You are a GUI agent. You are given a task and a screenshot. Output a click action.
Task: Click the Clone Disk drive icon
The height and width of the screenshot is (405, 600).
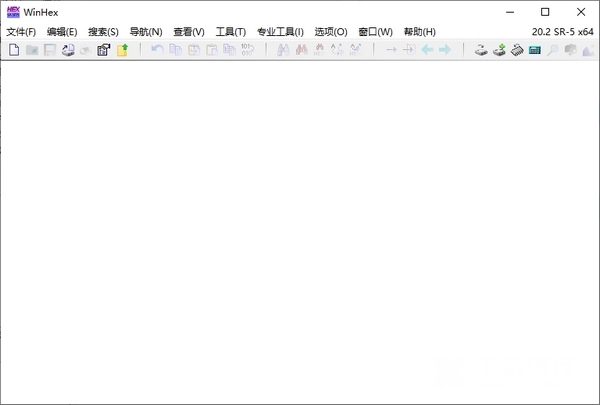click(x=481, y=50)
